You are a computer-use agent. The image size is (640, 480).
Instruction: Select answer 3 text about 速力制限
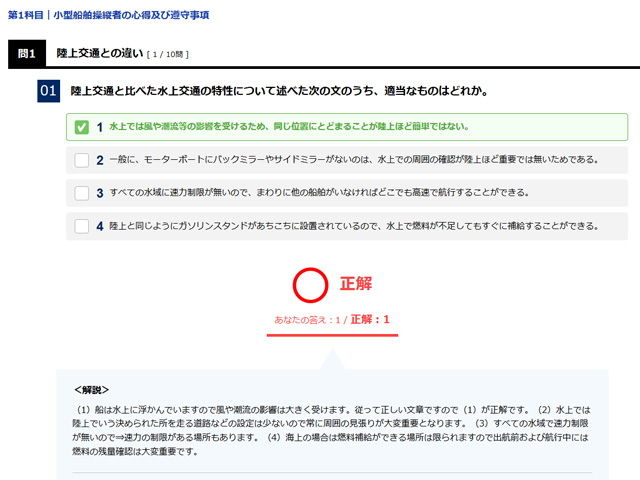pos(319,193)
